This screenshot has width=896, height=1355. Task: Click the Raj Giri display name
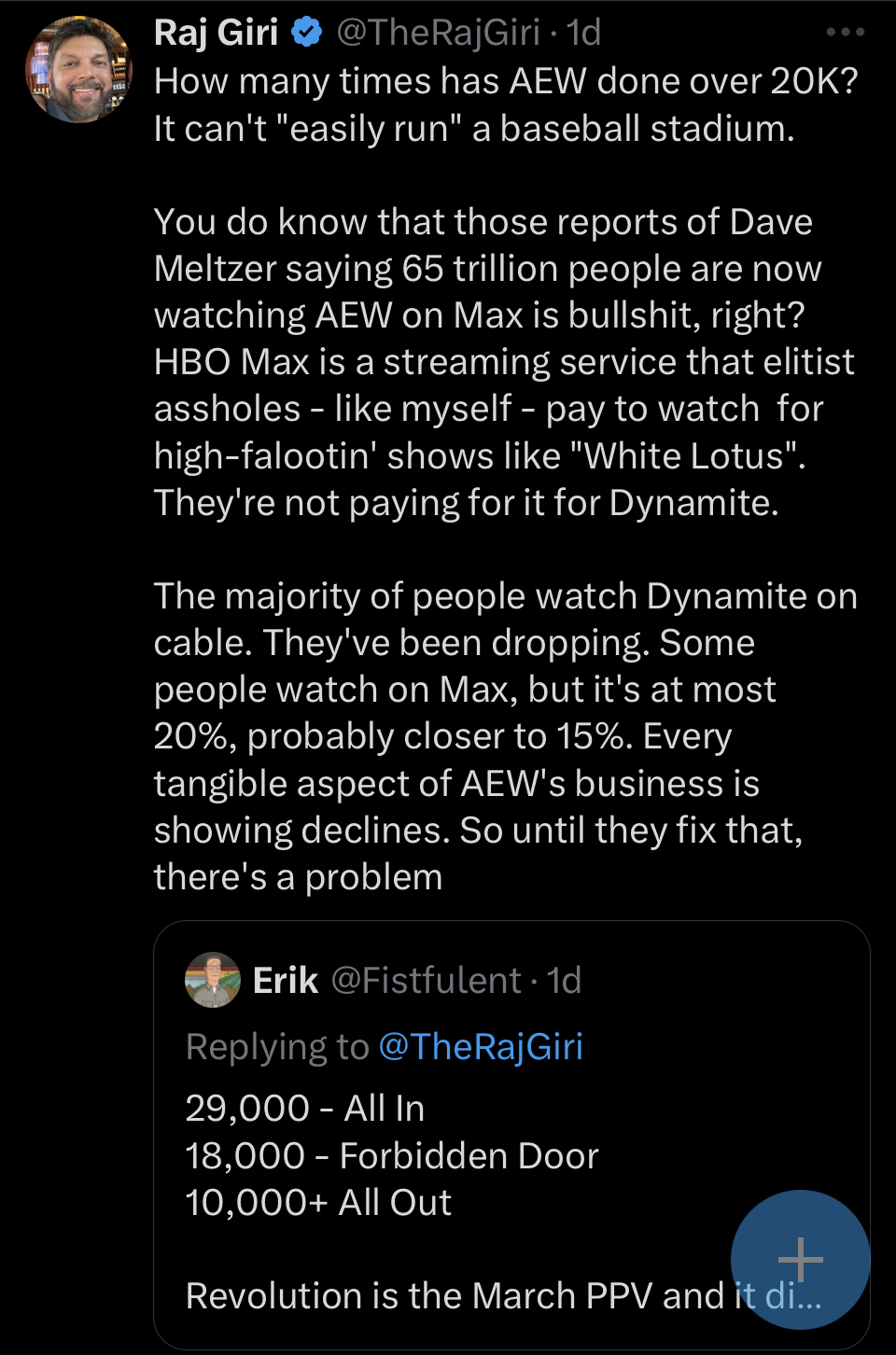tap(217, 33)
